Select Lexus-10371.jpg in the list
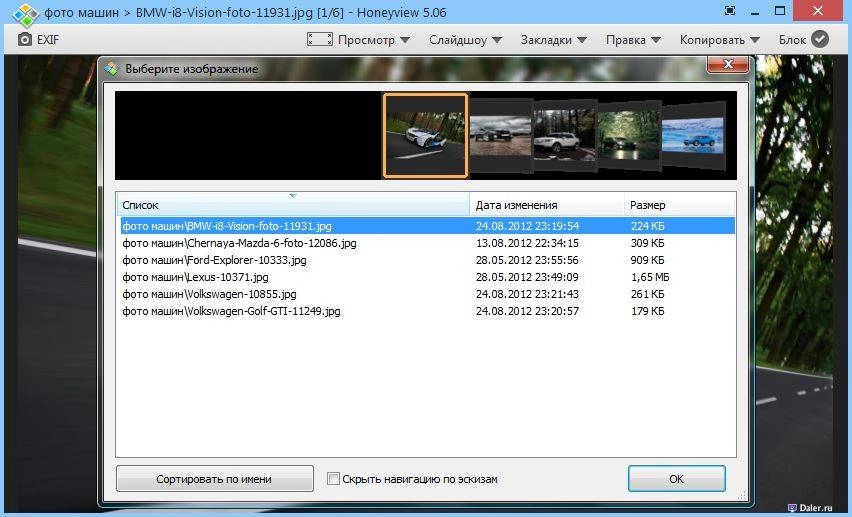Screen dimensions: 852x517 [x=195, y=277]
